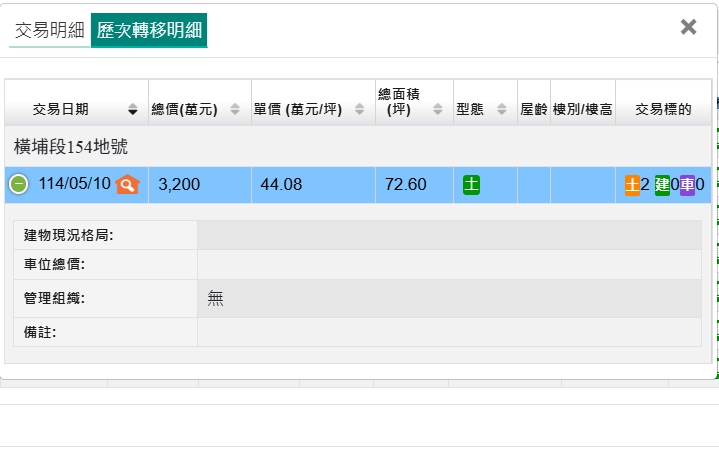Image resolution: width=719 pixels, height=462 pixels.
Task: Click the 樓別/樓高 column header
Action: pyautogui.click(x=581, y=109)
